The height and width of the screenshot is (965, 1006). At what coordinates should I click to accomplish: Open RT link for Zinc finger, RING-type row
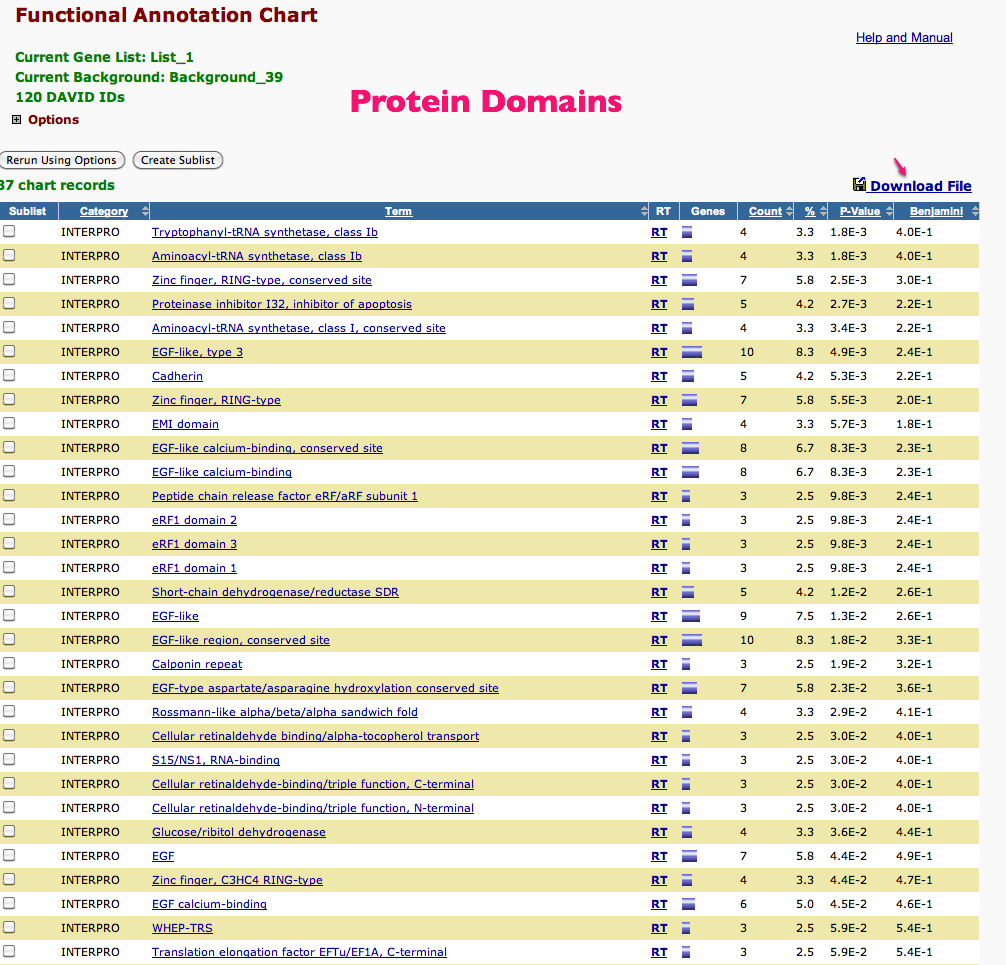coord(659,400)
